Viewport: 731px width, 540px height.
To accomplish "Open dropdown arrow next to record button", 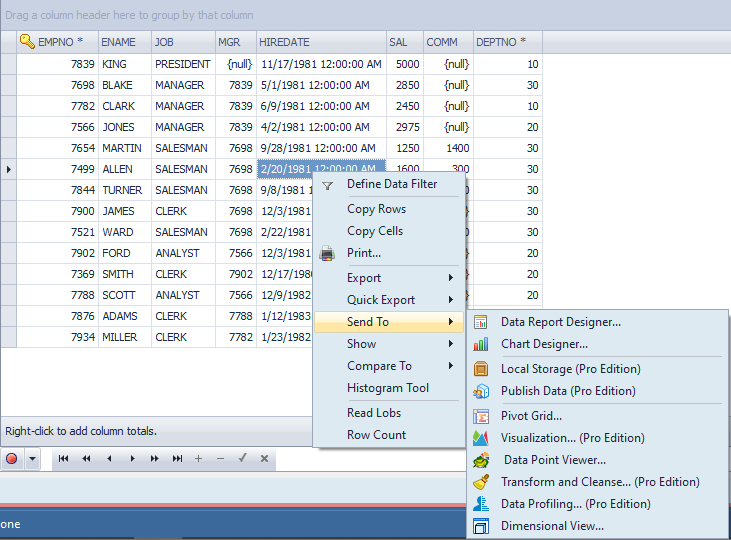I will (x=32, y=459).
